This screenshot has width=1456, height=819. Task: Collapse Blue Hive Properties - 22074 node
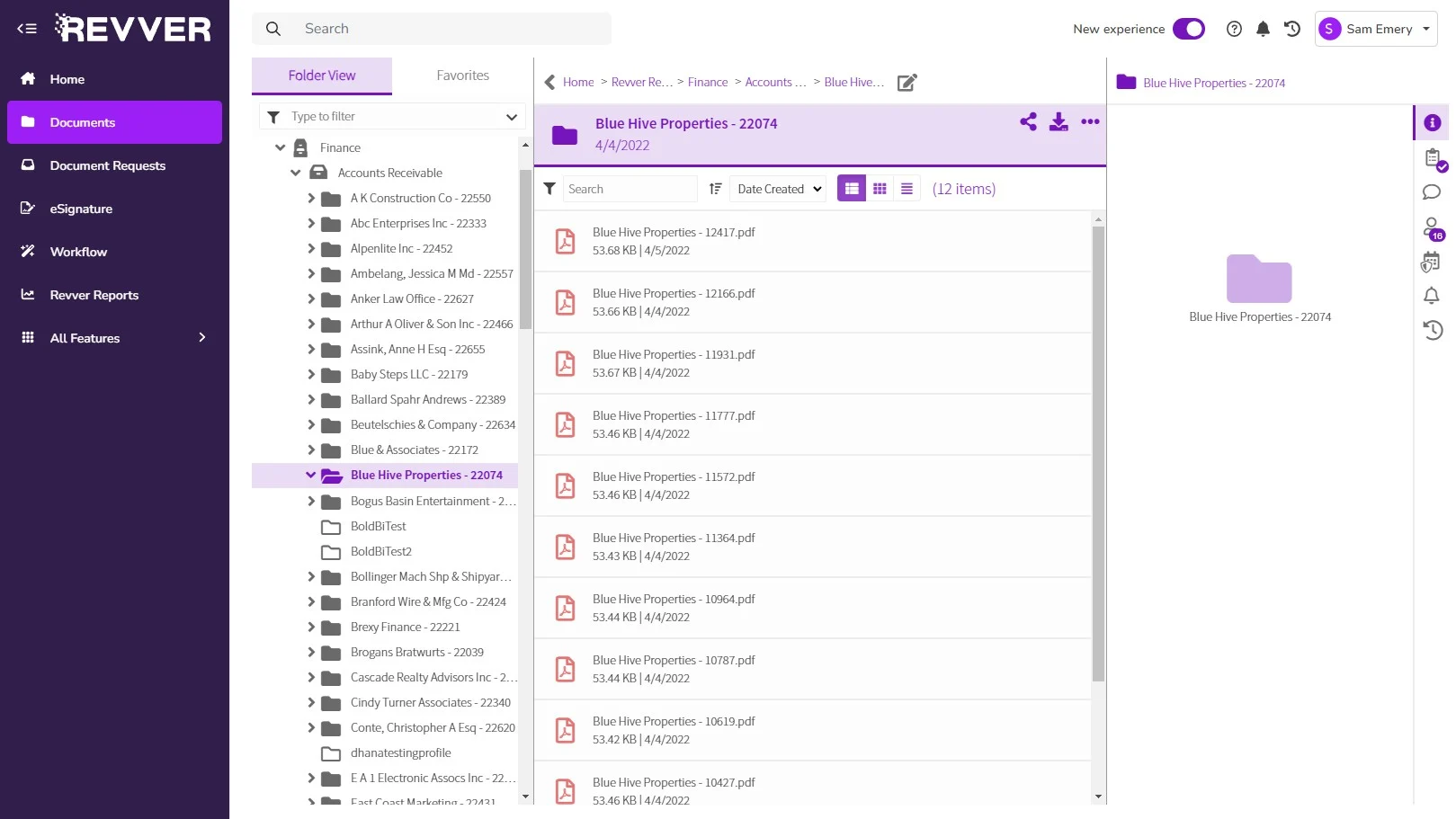coord(311,475)
